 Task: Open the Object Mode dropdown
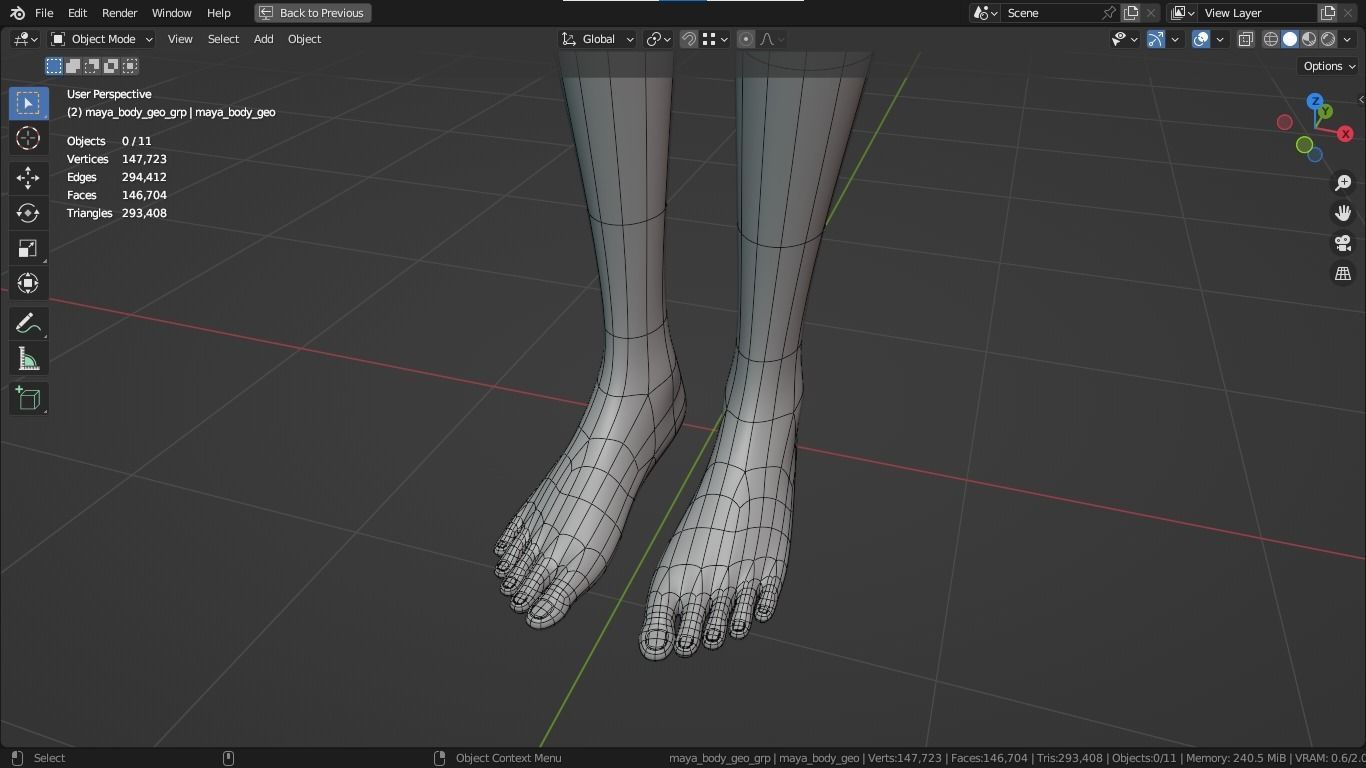pyautogui.click(x=101, y=39)
